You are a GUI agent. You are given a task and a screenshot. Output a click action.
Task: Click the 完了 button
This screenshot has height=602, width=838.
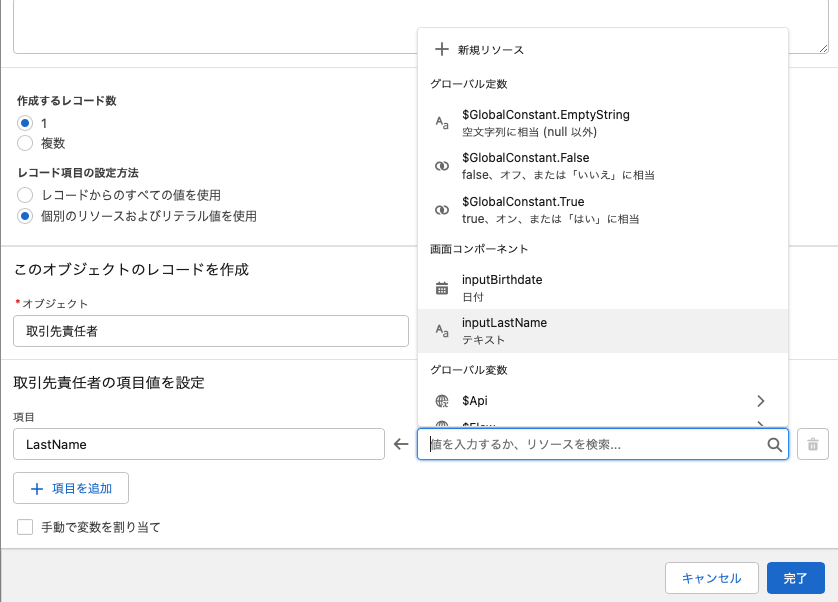coord(795,578)
